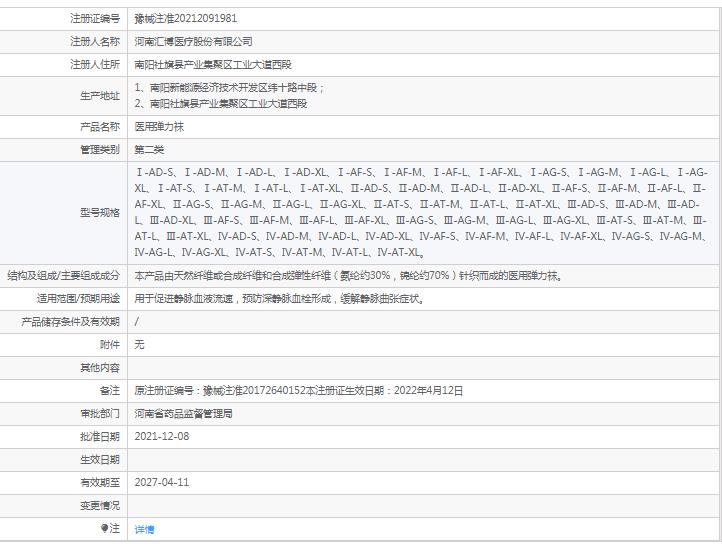722x549 pixels.
Task: Click the 注册人名称 label
Action: (95, 41)
